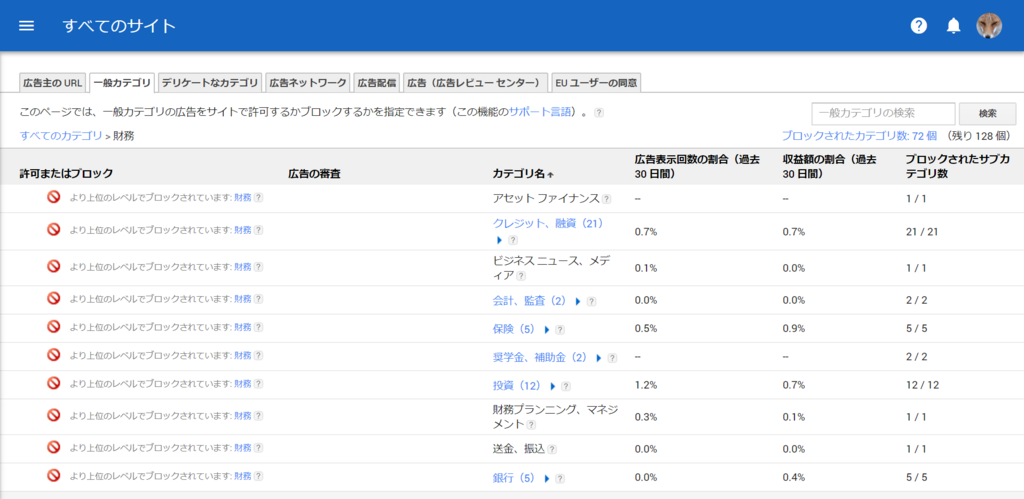Click block icon in 投資 row

coord(54,383)
